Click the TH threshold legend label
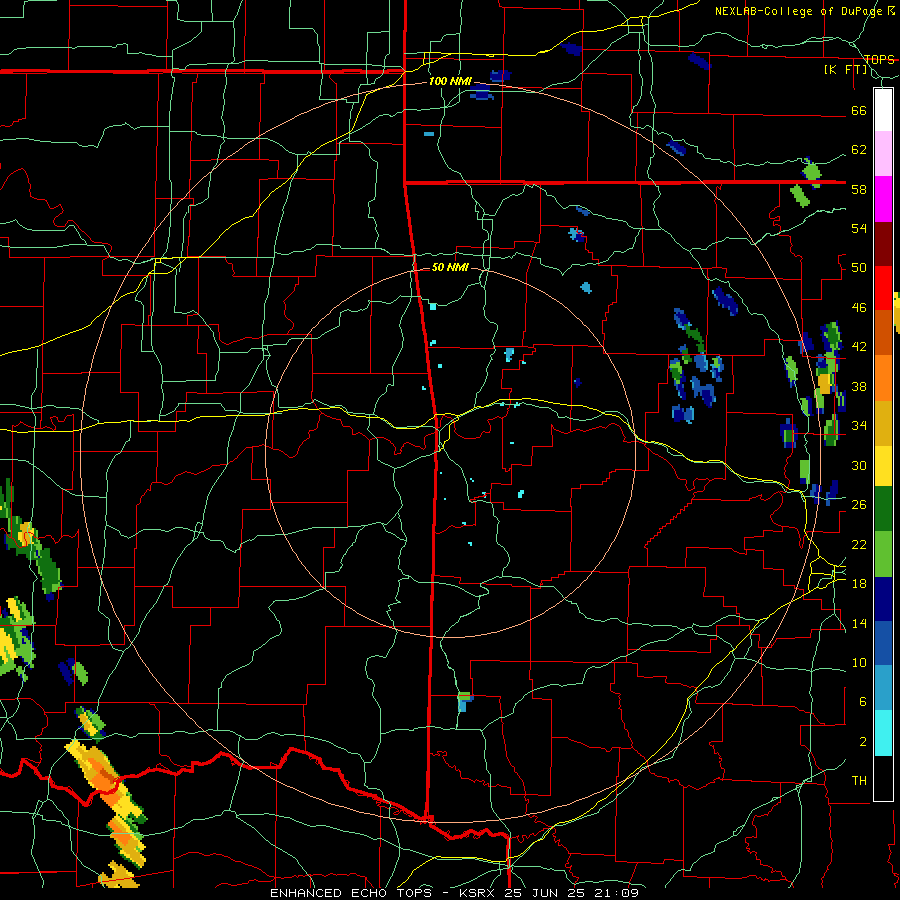 pos(859,781)
